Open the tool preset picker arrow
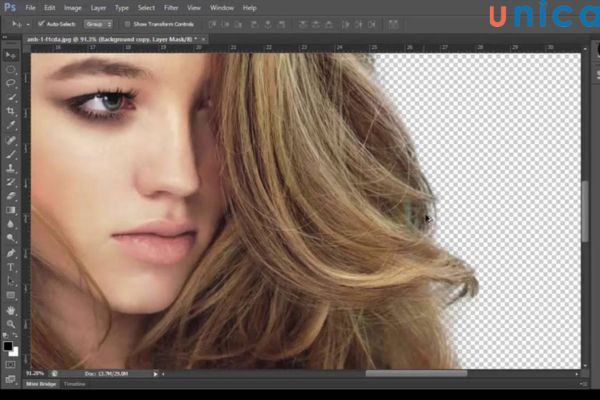Screen dimensions: 600x400 (26, 23)
